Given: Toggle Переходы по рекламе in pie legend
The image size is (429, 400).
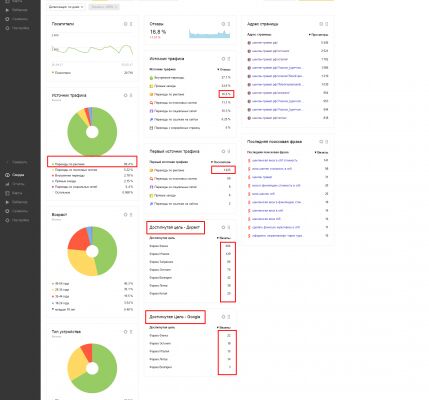Looking at the screenshot, I should 68,164.
